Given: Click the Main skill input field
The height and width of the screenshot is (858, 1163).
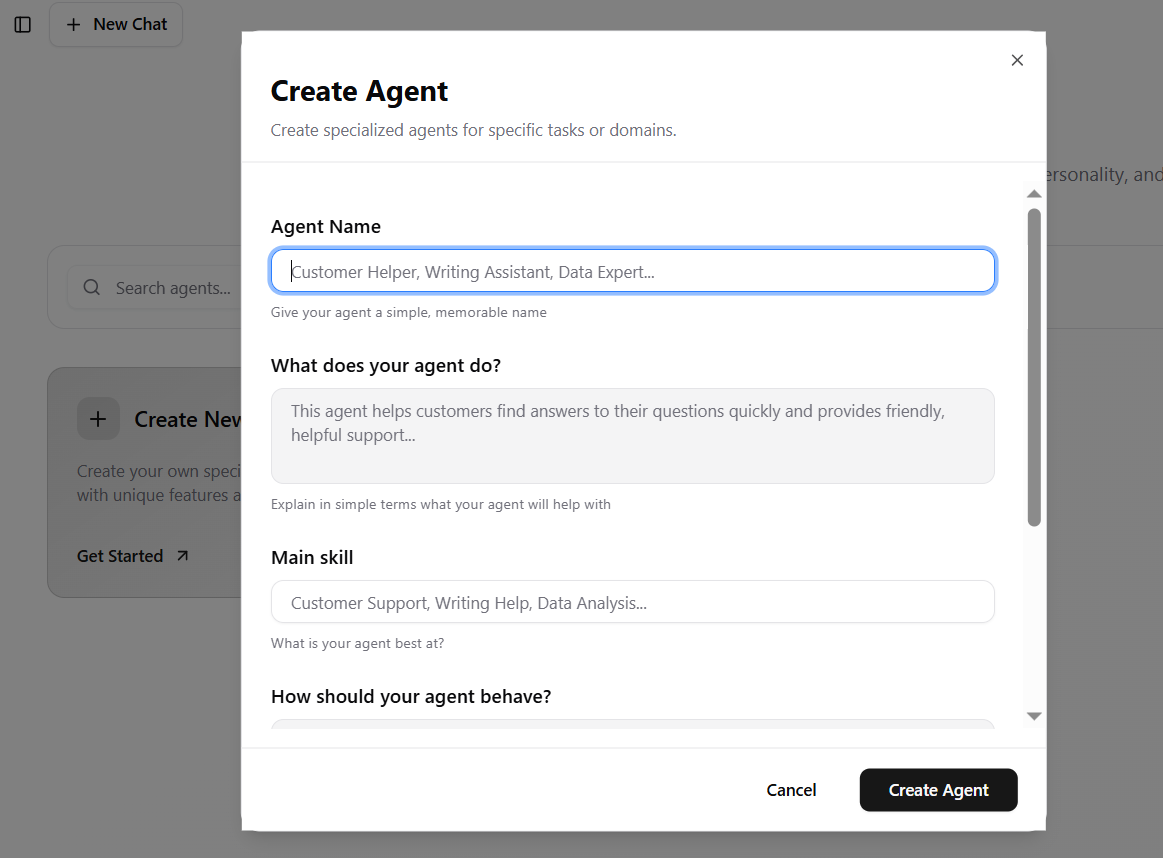Looking at the screenshot, I should pos(632,601).
